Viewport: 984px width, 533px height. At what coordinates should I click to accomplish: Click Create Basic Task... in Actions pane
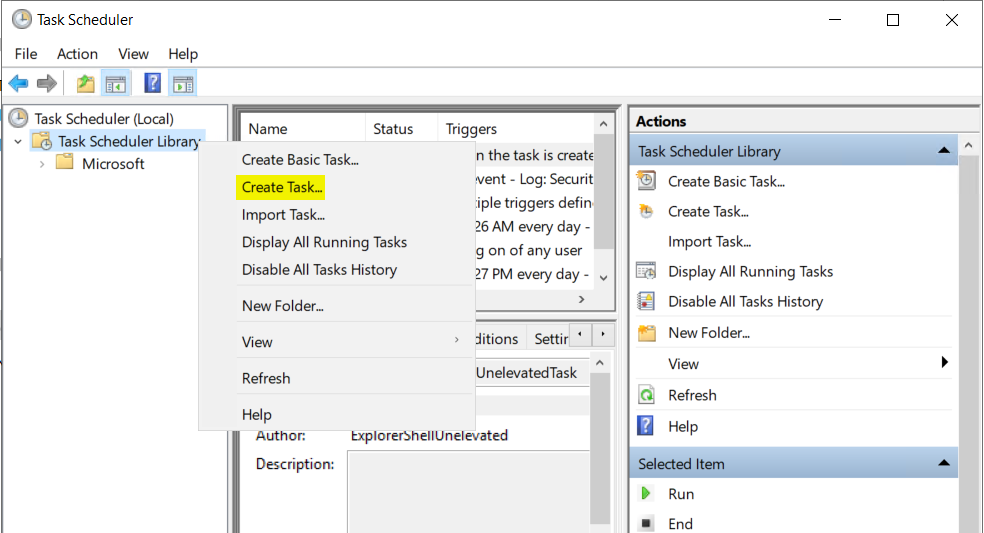(x=726, y=181)
